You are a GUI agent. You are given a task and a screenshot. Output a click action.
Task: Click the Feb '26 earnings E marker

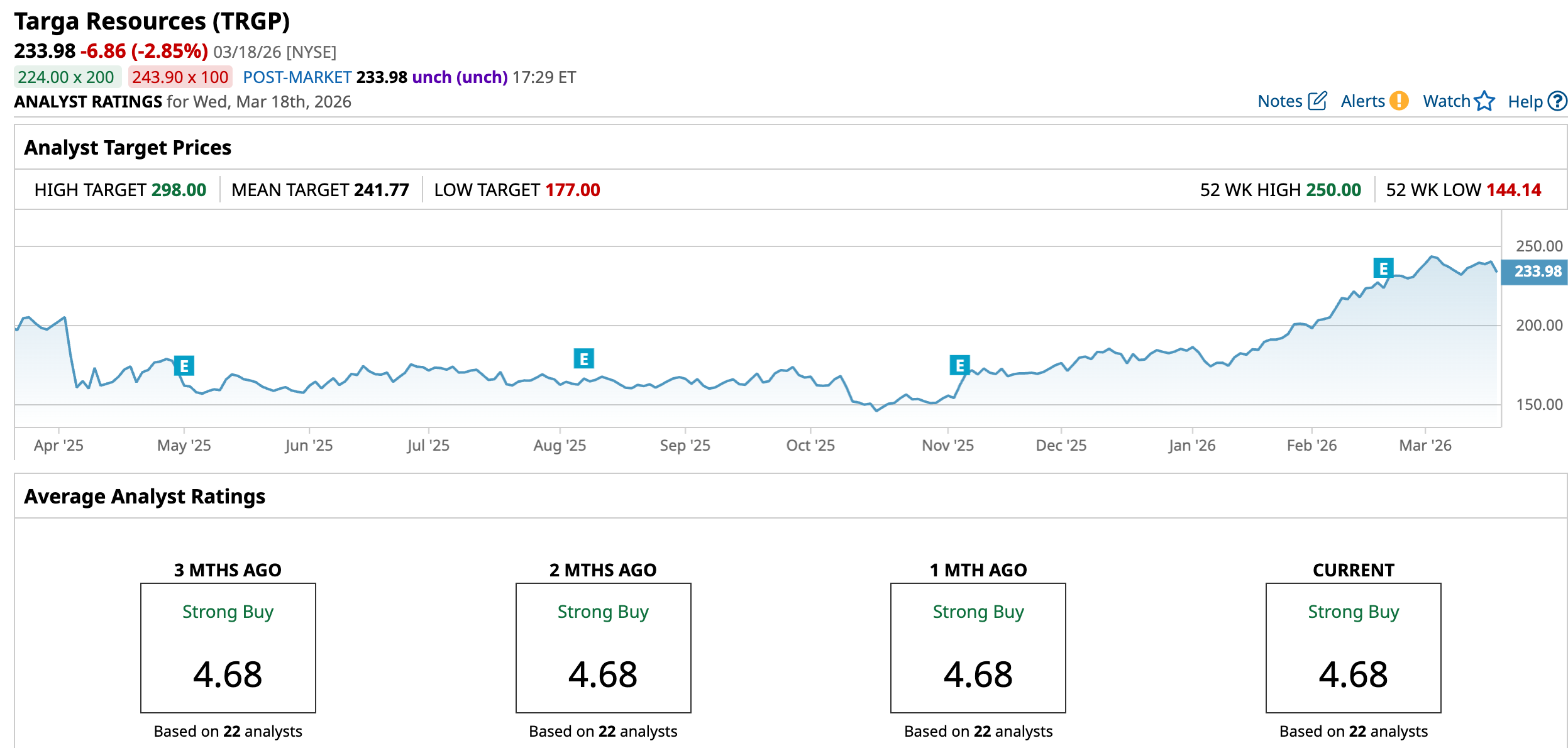coord(1383,268)
